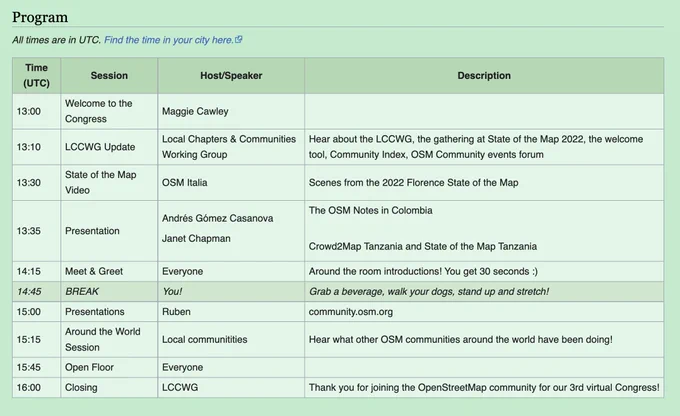Open the 'Find the time in your city here' link
The width and height of the screenshot is (680, 416).
169,40
